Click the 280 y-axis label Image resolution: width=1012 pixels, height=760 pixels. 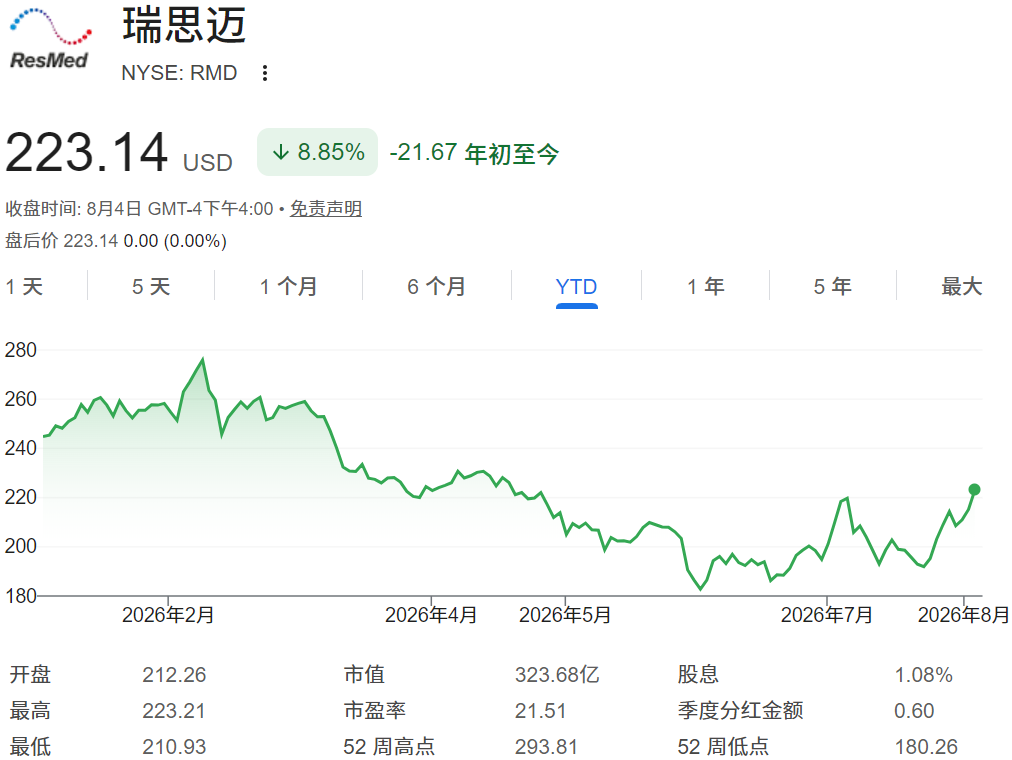[x=21, y=350]
